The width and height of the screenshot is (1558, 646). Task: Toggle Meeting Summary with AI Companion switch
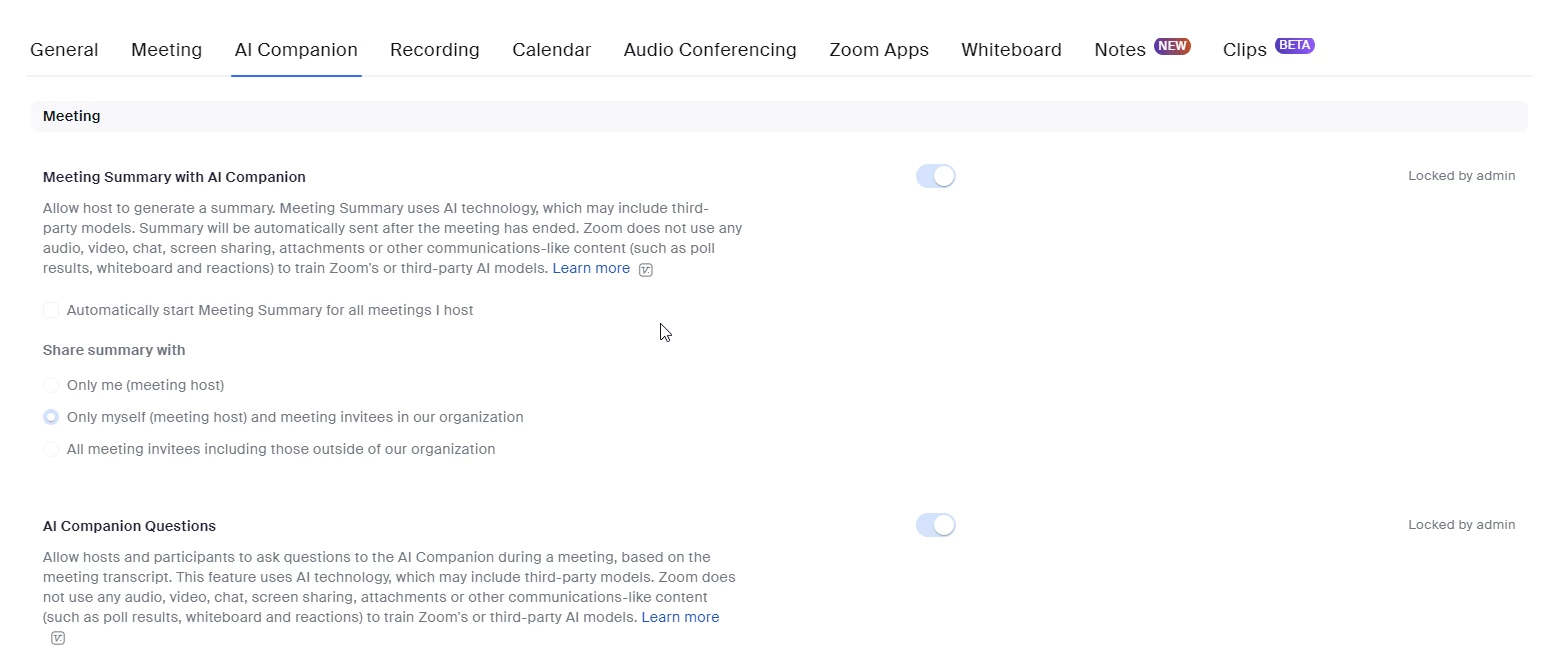point(936,176)
